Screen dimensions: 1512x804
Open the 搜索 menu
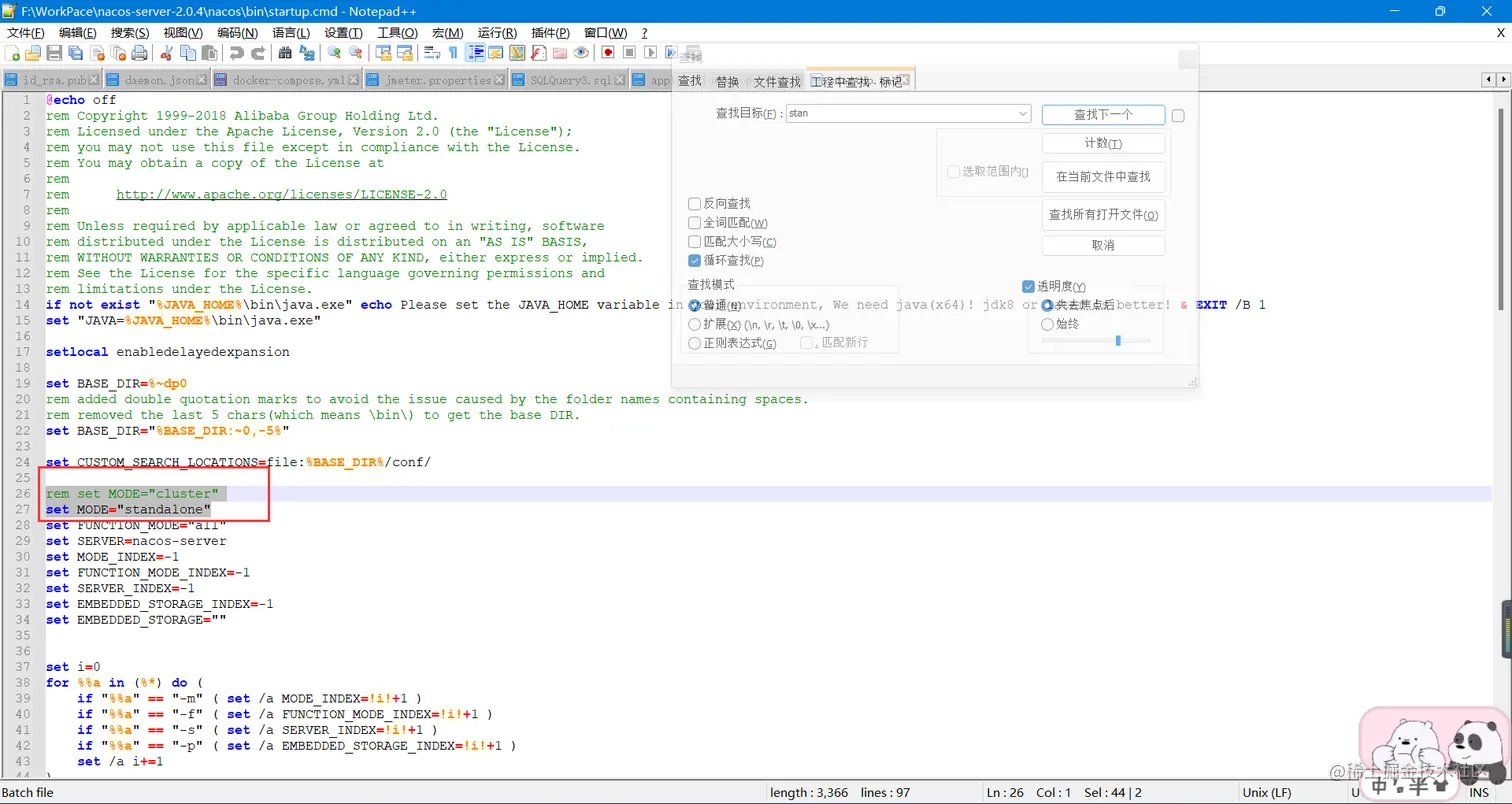pyautogui.click(x=130, y=33)
